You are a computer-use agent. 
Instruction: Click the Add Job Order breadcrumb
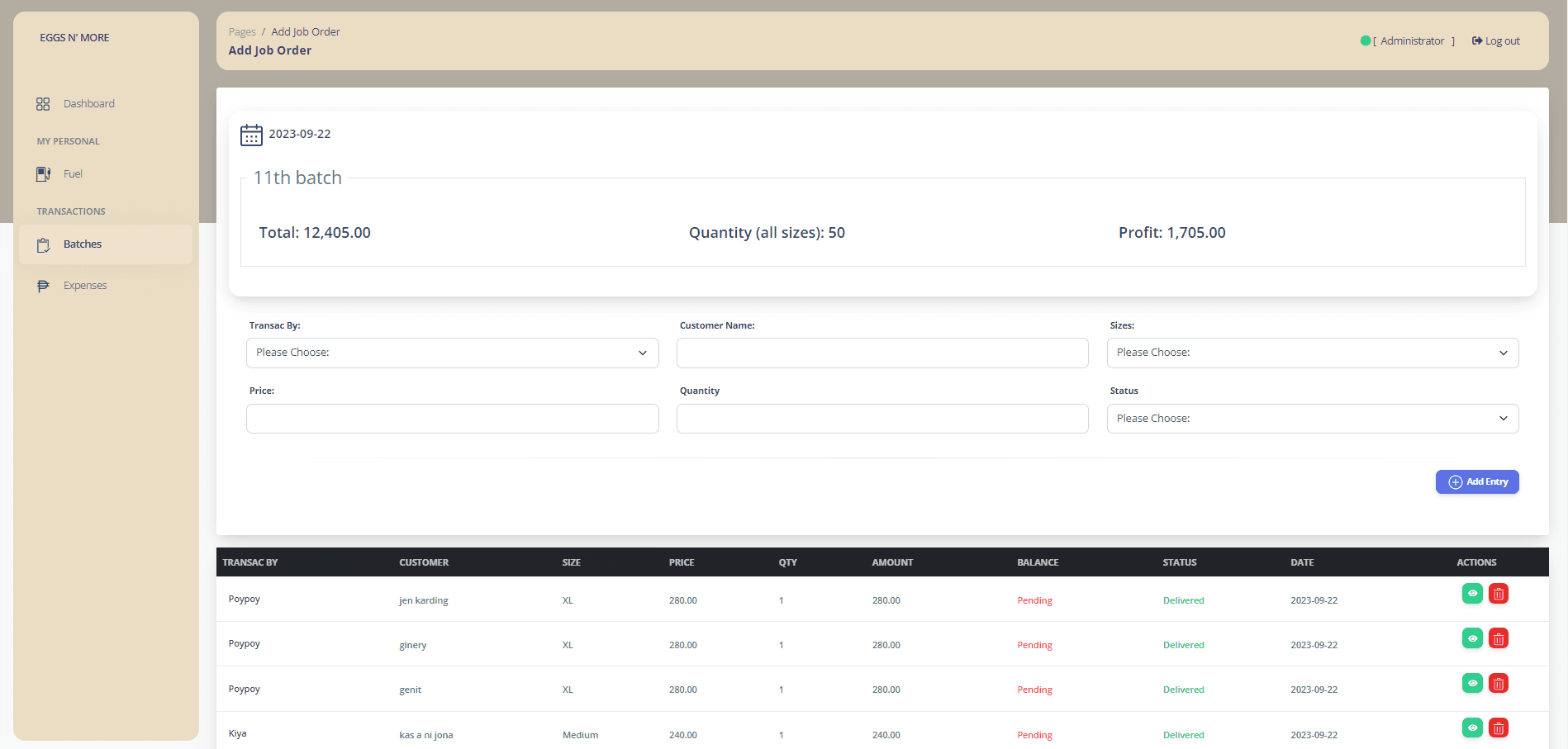click(306, 32)
